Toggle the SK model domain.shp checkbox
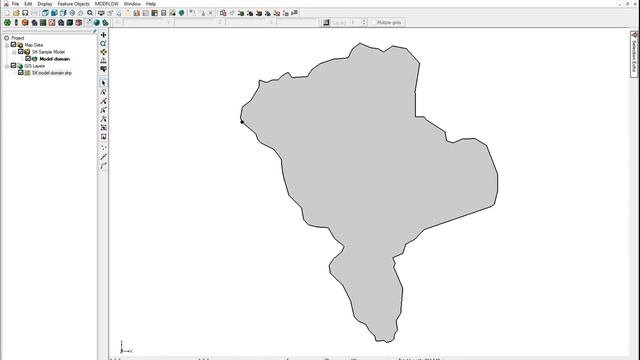Image resolution: width=640 pixels, height=360 pixels. (21, 73)
